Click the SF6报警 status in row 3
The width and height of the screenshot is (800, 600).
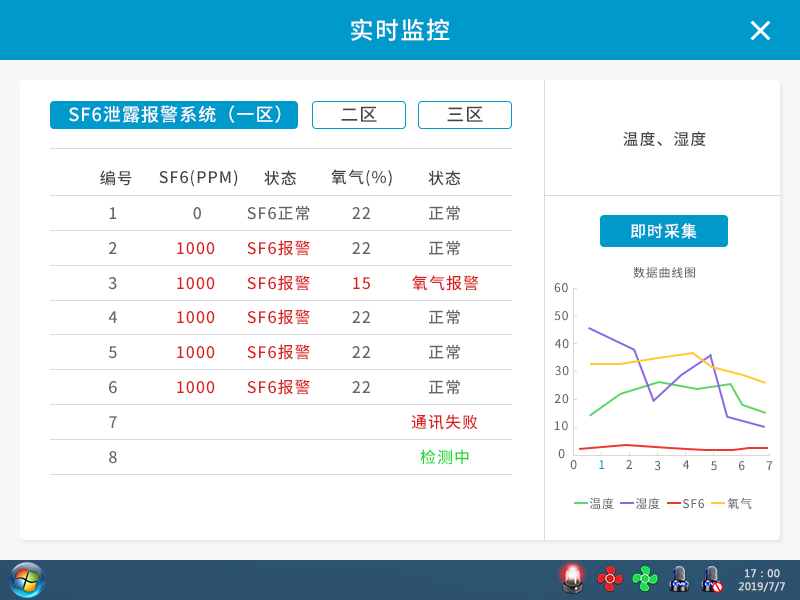(x=279, y=283)
